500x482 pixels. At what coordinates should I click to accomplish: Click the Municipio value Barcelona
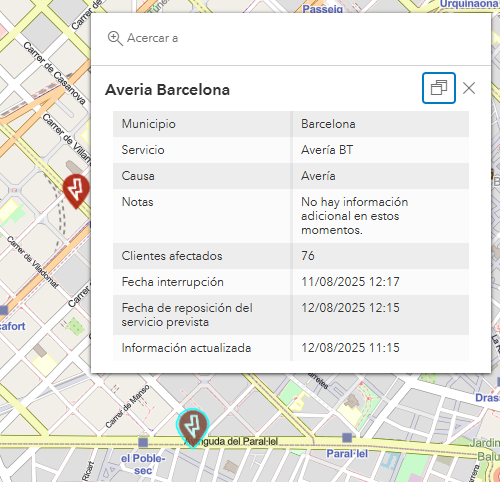[x=328, y=124]
